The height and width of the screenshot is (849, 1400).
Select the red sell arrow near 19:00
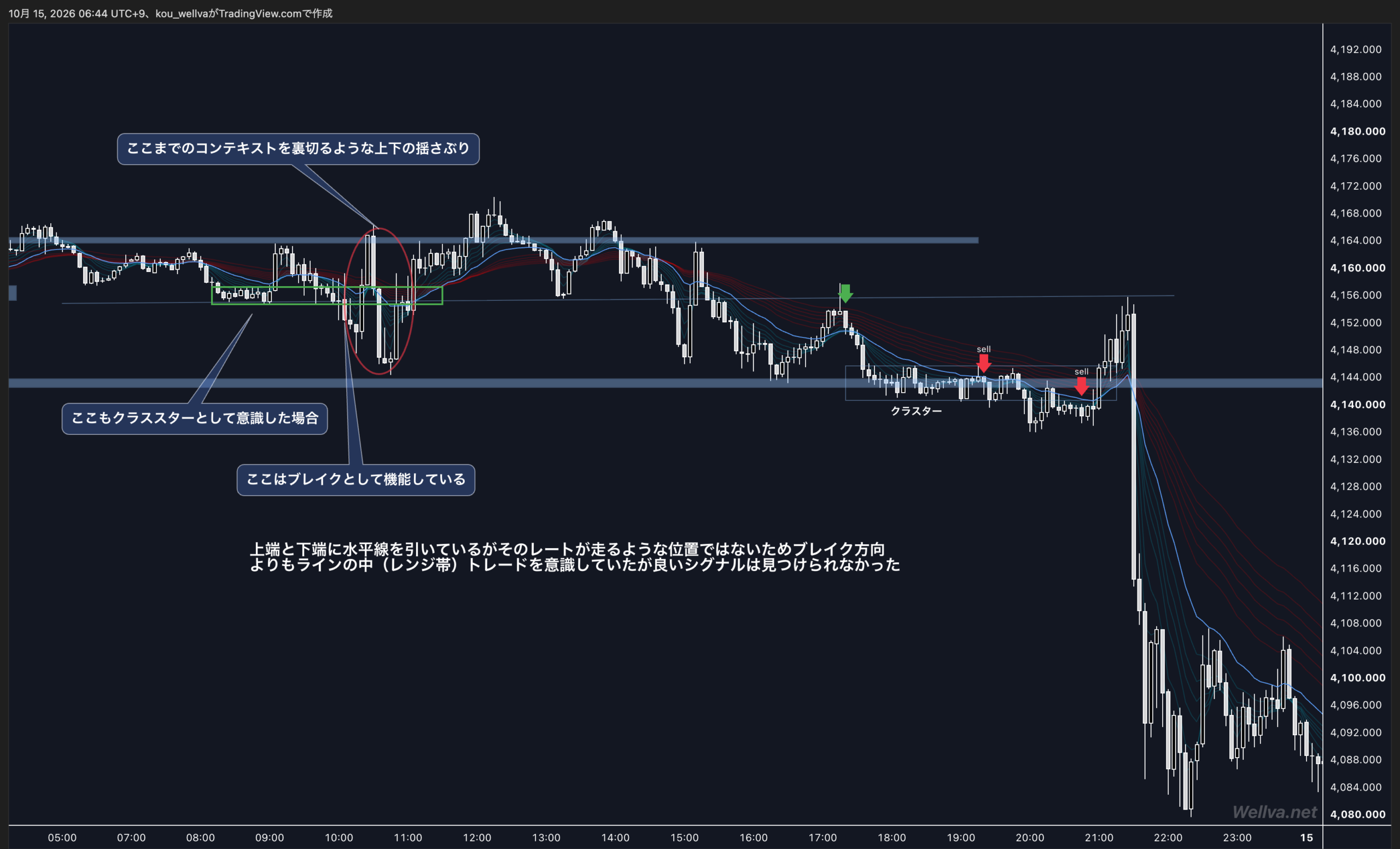tap(983, 364)
